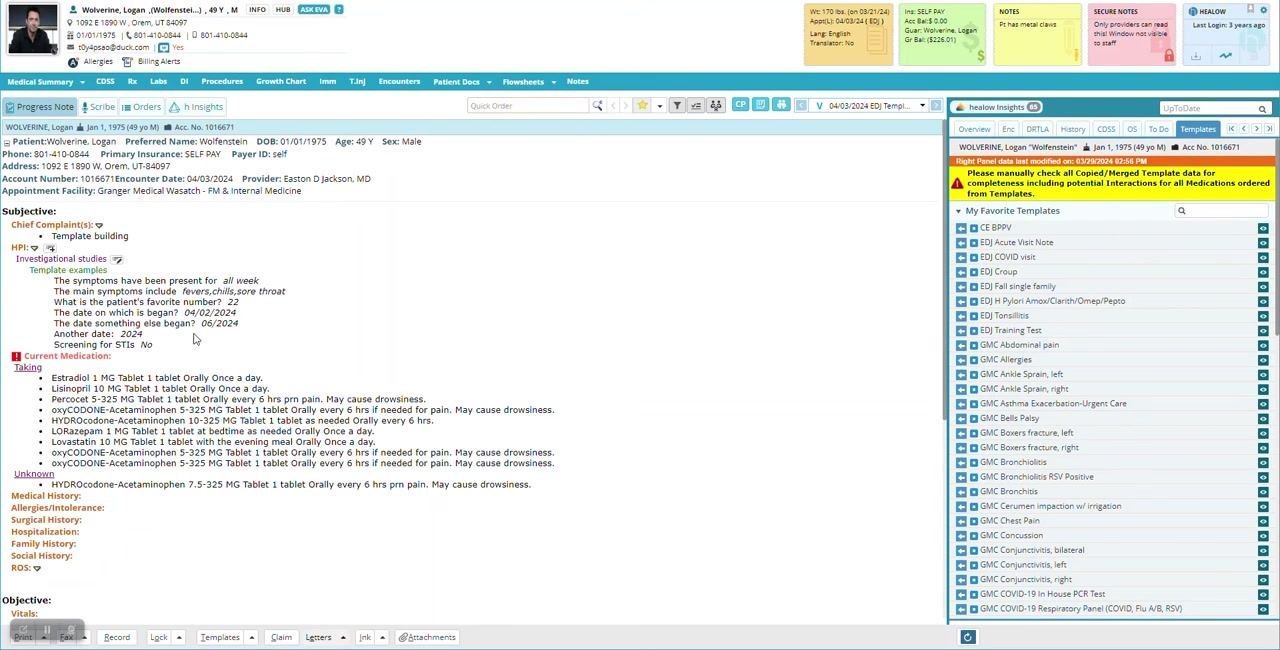1280x650 pixels.
Task: Click the CP icon button
Action: click(x=740, y=105)
